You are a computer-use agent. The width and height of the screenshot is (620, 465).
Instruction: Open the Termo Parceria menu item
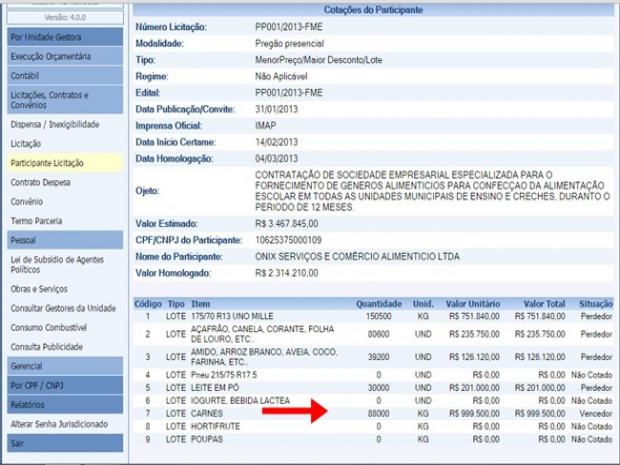click(x=36, y=221)
